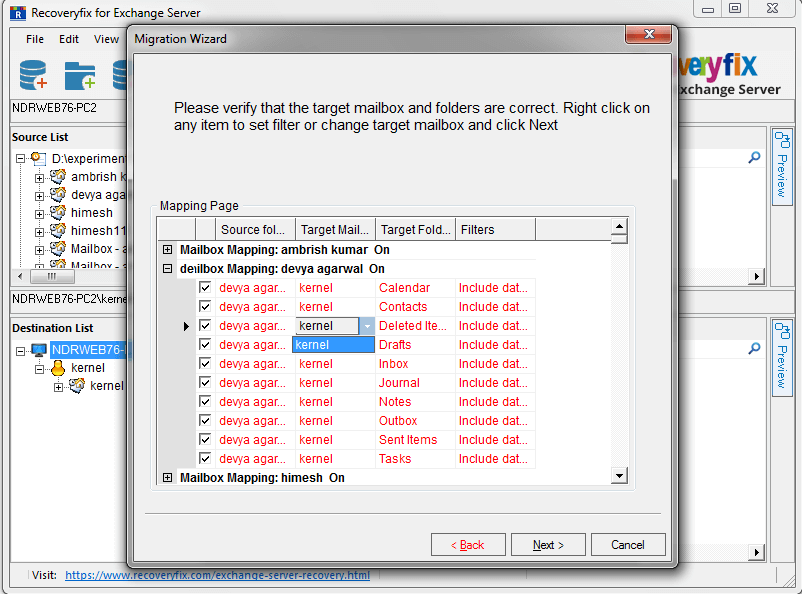Click the Sent Items target folder cell
The width and height of the screenshot is (802, 594).
415,439
